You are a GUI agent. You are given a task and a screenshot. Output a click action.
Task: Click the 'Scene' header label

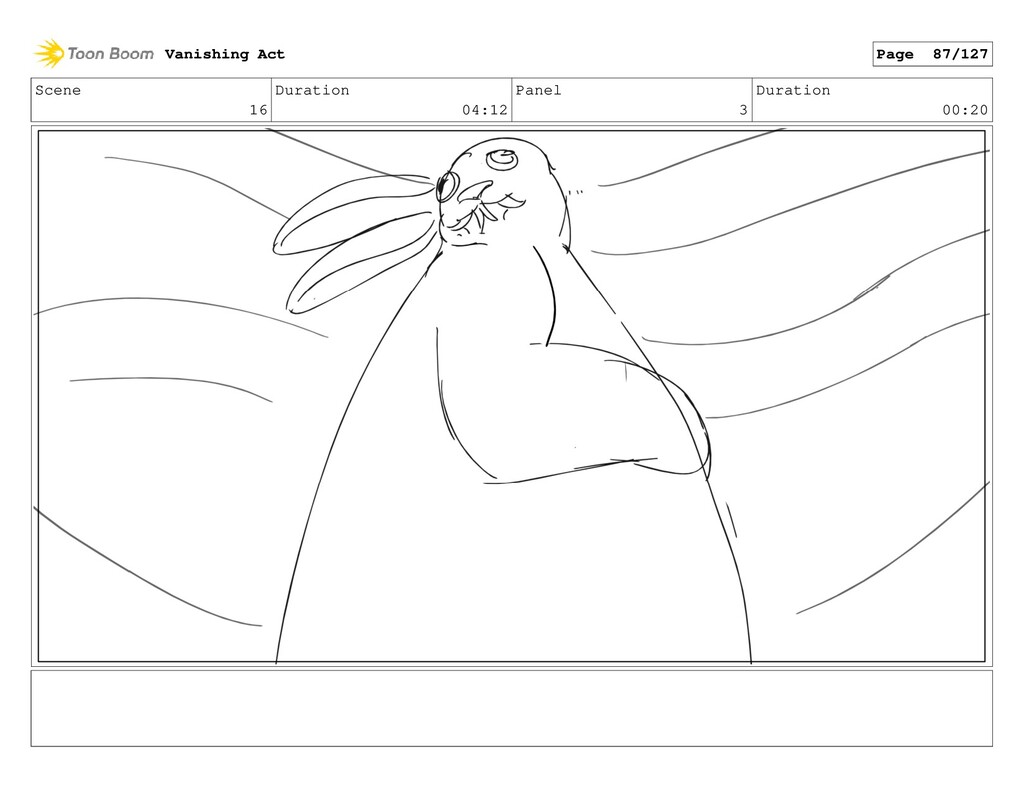point(58,90)
